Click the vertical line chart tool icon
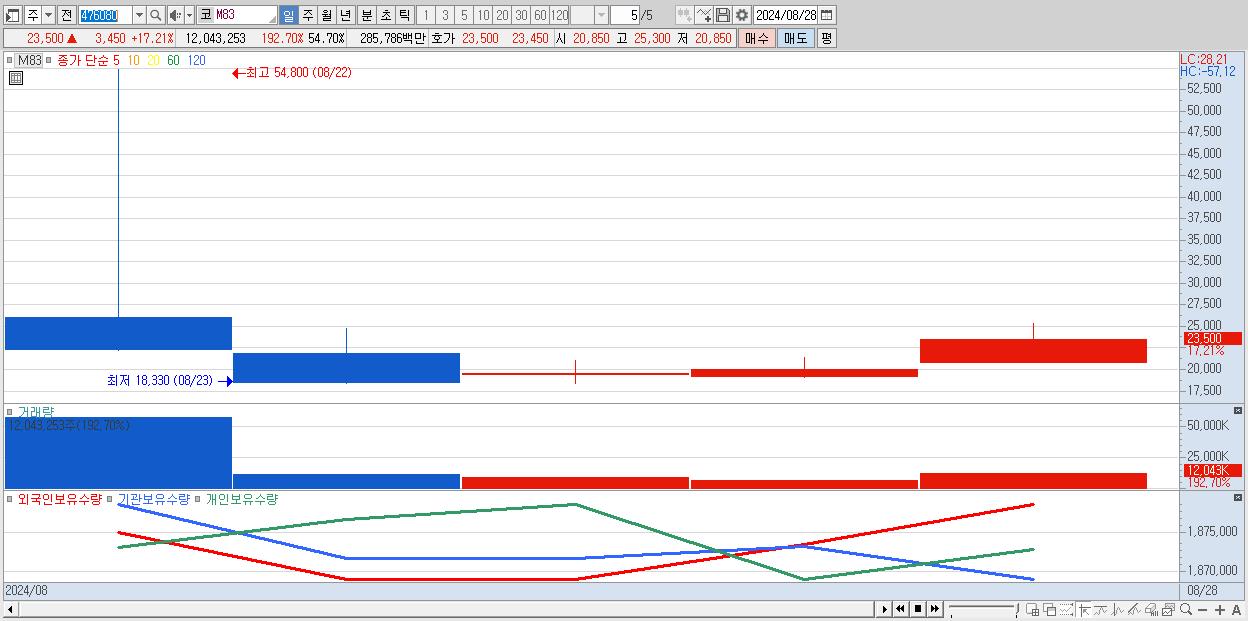 (x=1118, y=610)
